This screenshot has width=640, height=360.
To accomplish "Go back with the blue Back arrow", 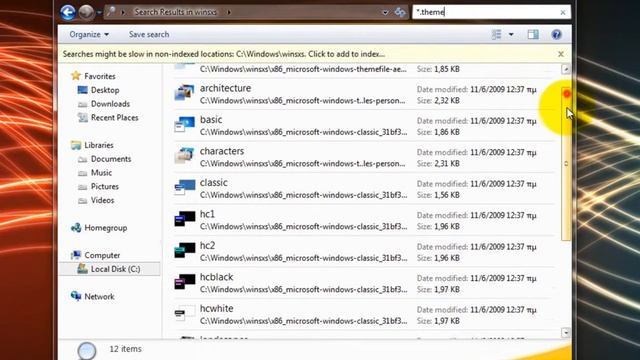I will [68, 12].
